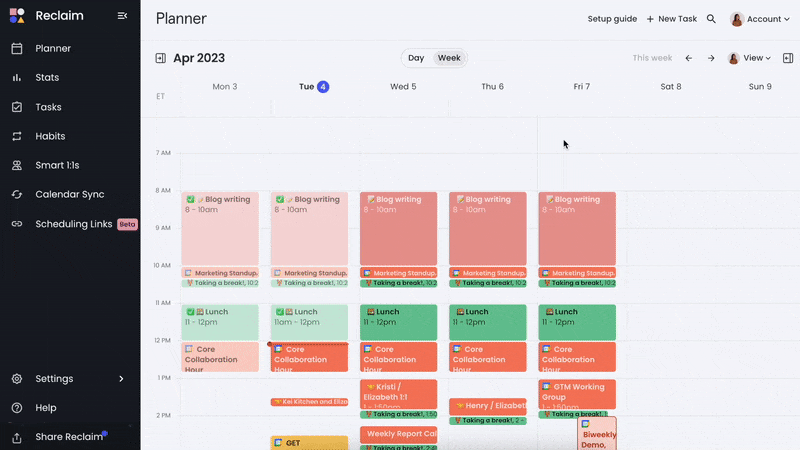
Task: Toggle the done checkbox on Tuesday Lunch
Action: click(x=280, y=312)
